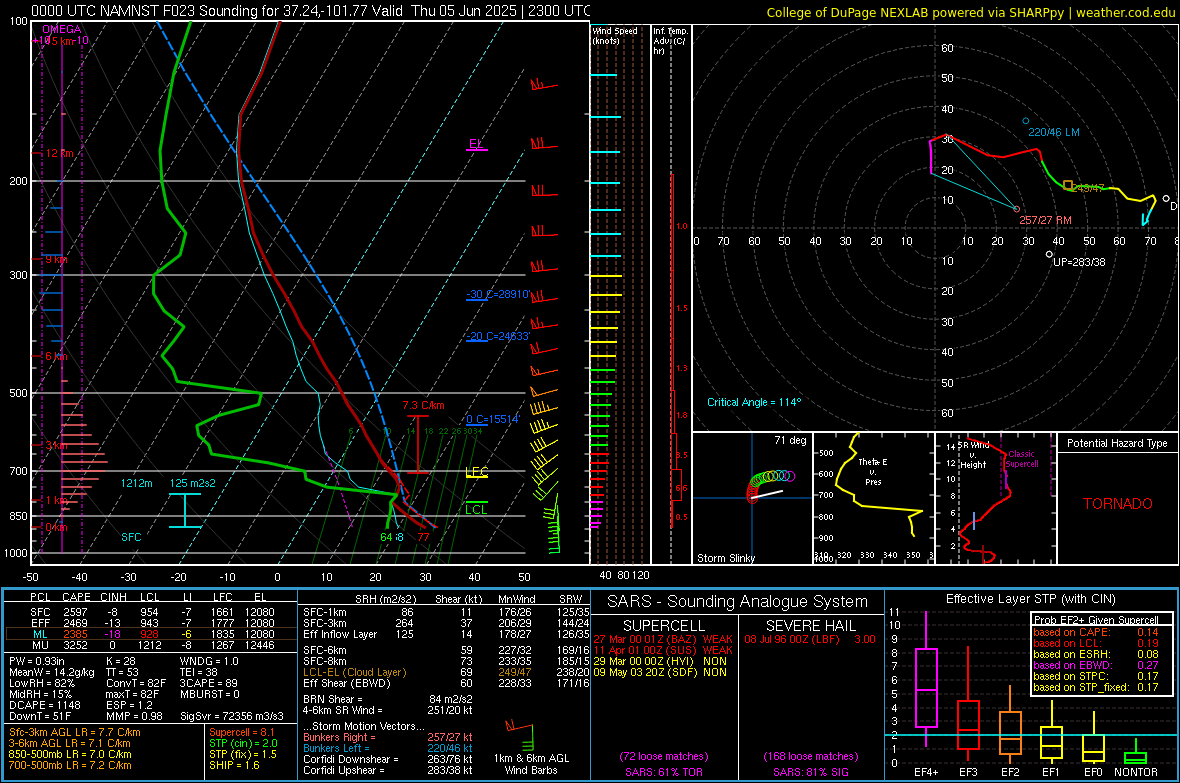Viewport: 1180px width, 783px height.
Task: Select the based on EBWD: 0.27 probability
Action: coord(1096,665)
